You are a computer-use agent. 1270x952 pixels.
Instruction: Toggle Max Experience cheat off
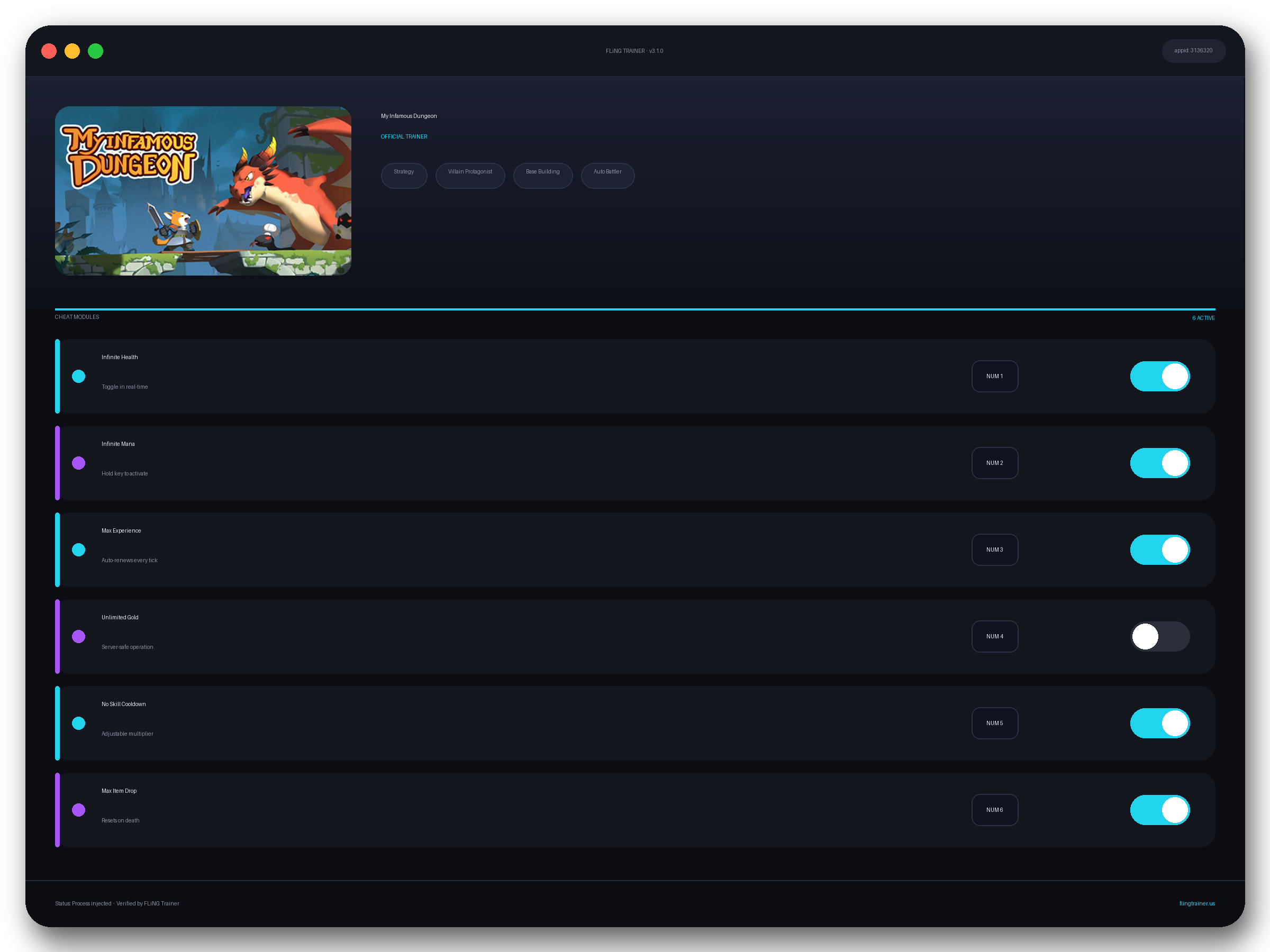click(x=1160, y=550)
